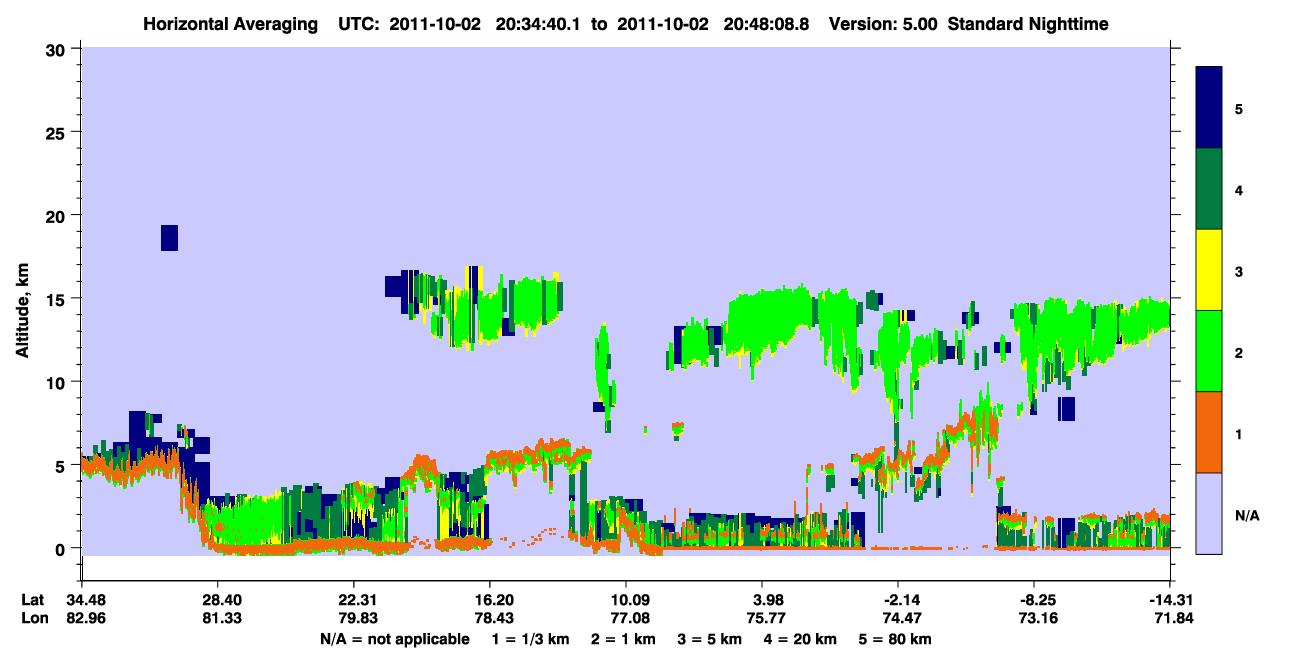This screenshot has width=1300, height=667.
Task: Click the 25 tick label on altitude axis
Action: 56,132
